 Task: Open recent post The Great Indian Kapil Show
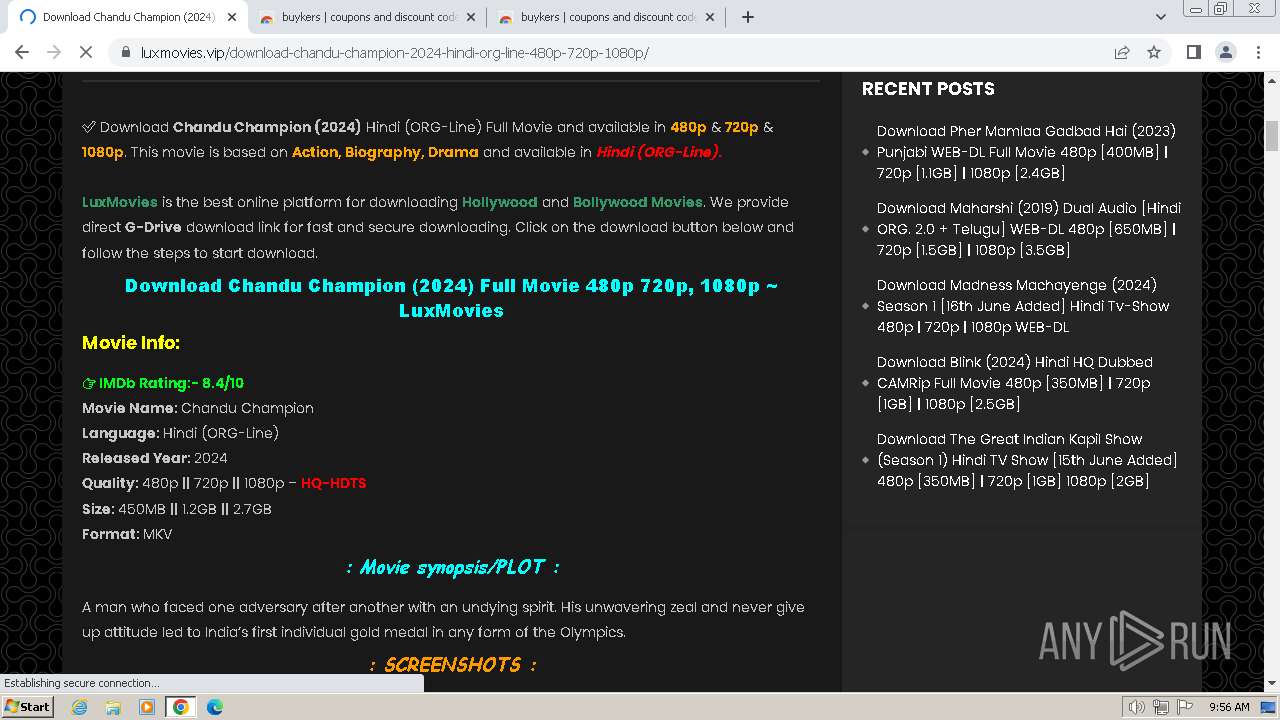click(x=1027, y=460)
